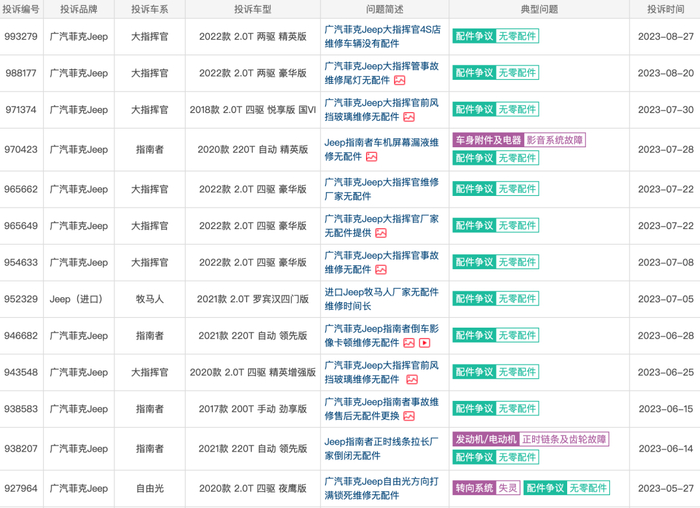Open picture icon for complaint 938583
Screen dimensions: 700x508
(410, 416)
